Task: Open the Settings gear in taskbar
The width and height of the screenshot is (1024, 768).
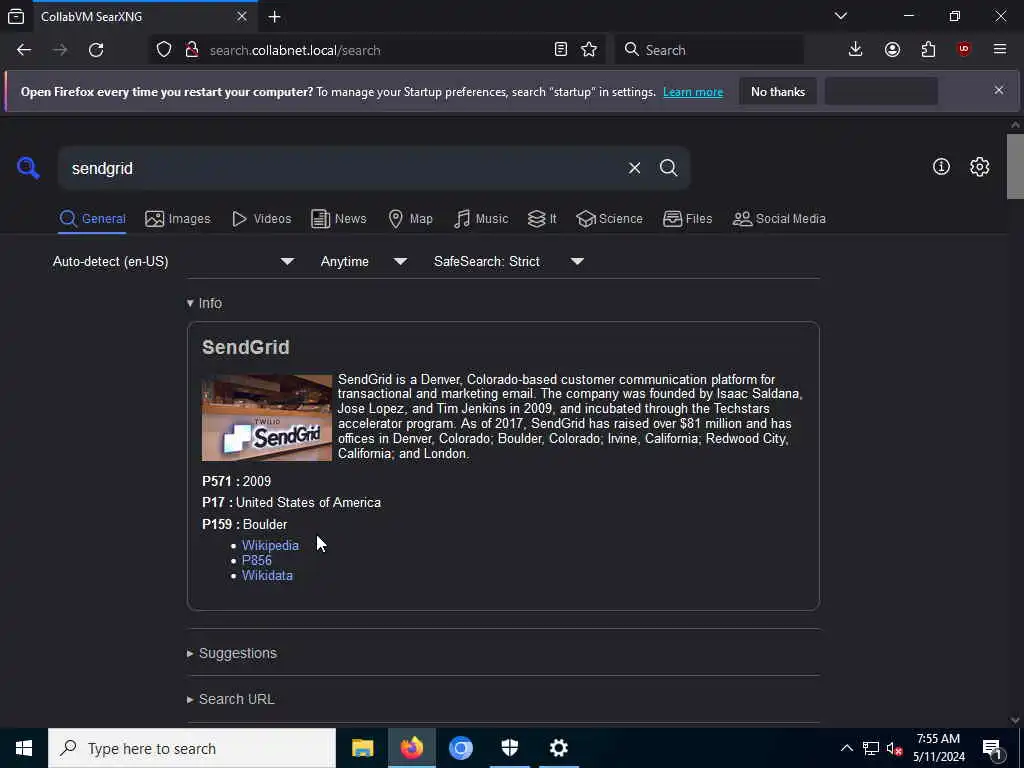Action: coord(558,748)
